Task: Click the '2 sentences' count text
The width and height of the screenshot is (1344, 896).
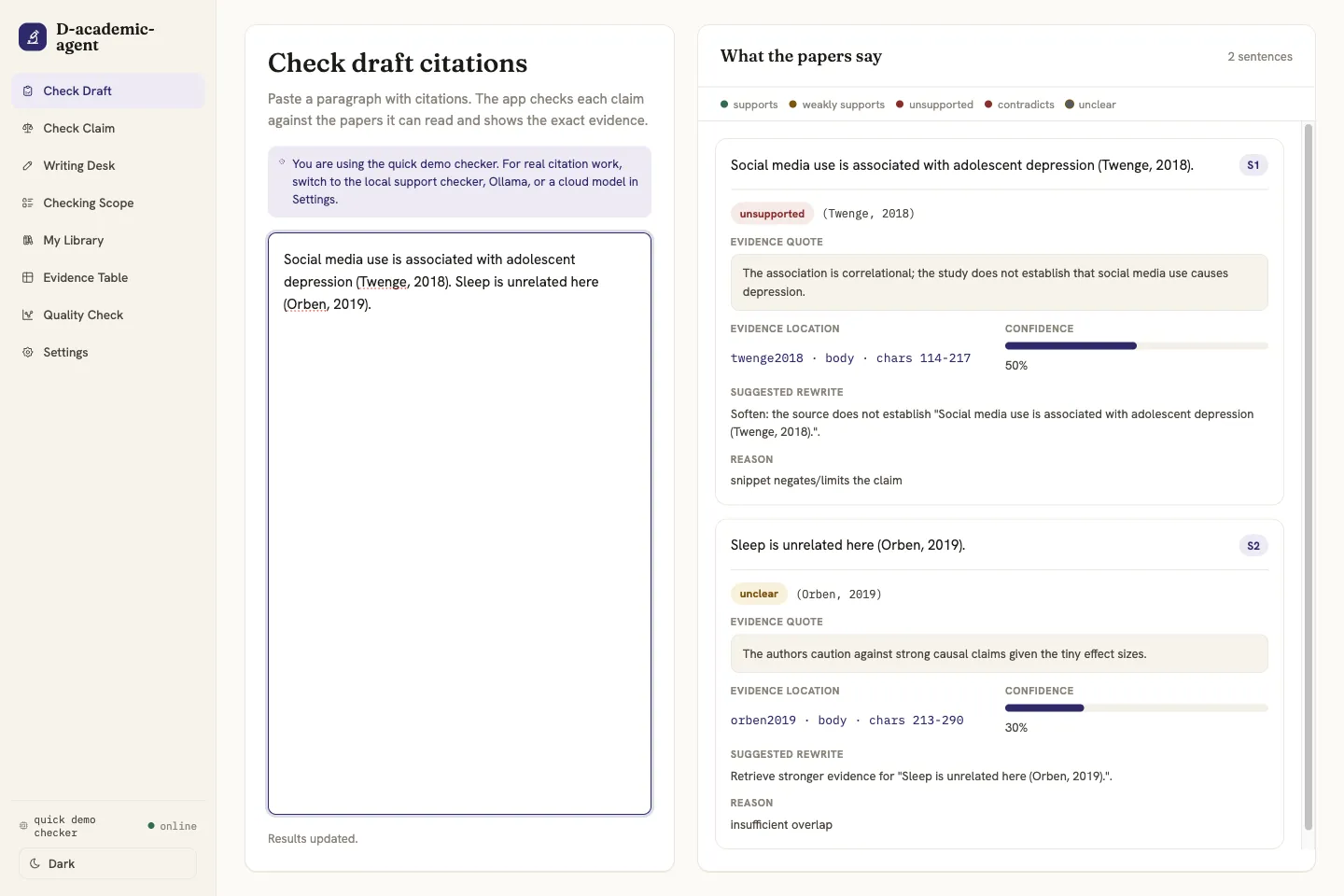Action: [x=1260, y=57]
